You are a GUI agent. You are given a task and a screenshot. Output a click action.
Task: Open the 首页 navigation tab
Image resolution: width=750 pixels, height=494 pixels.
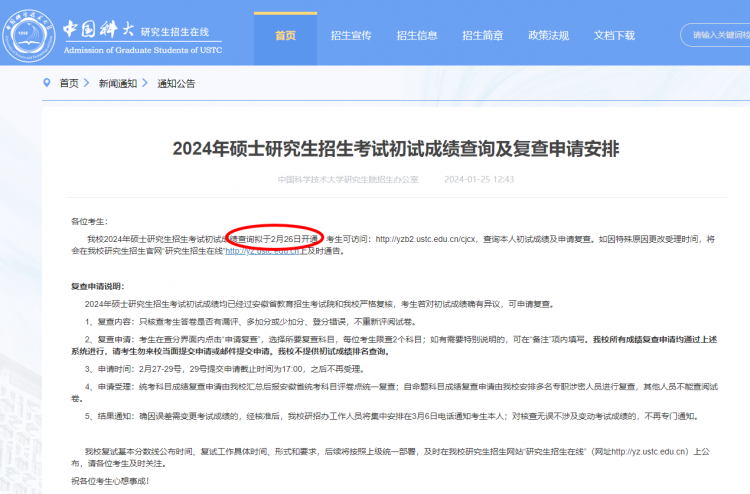[285, 36]
